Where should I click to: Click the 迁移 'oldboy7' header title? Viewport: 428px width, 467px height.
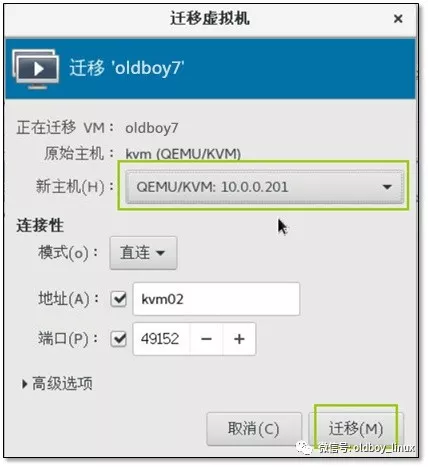pyautogui.click(x=127, y=68)
